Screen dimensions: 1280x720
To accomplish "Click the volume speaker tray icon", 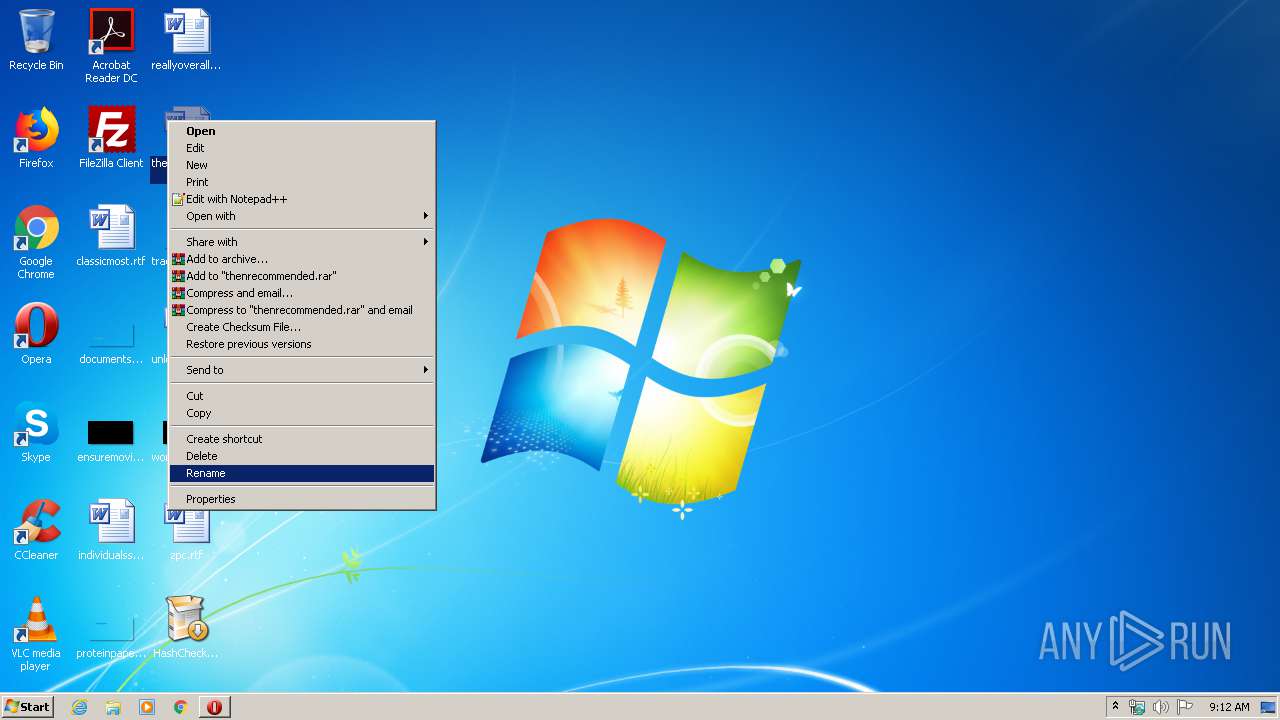I will pos(1161,707).
